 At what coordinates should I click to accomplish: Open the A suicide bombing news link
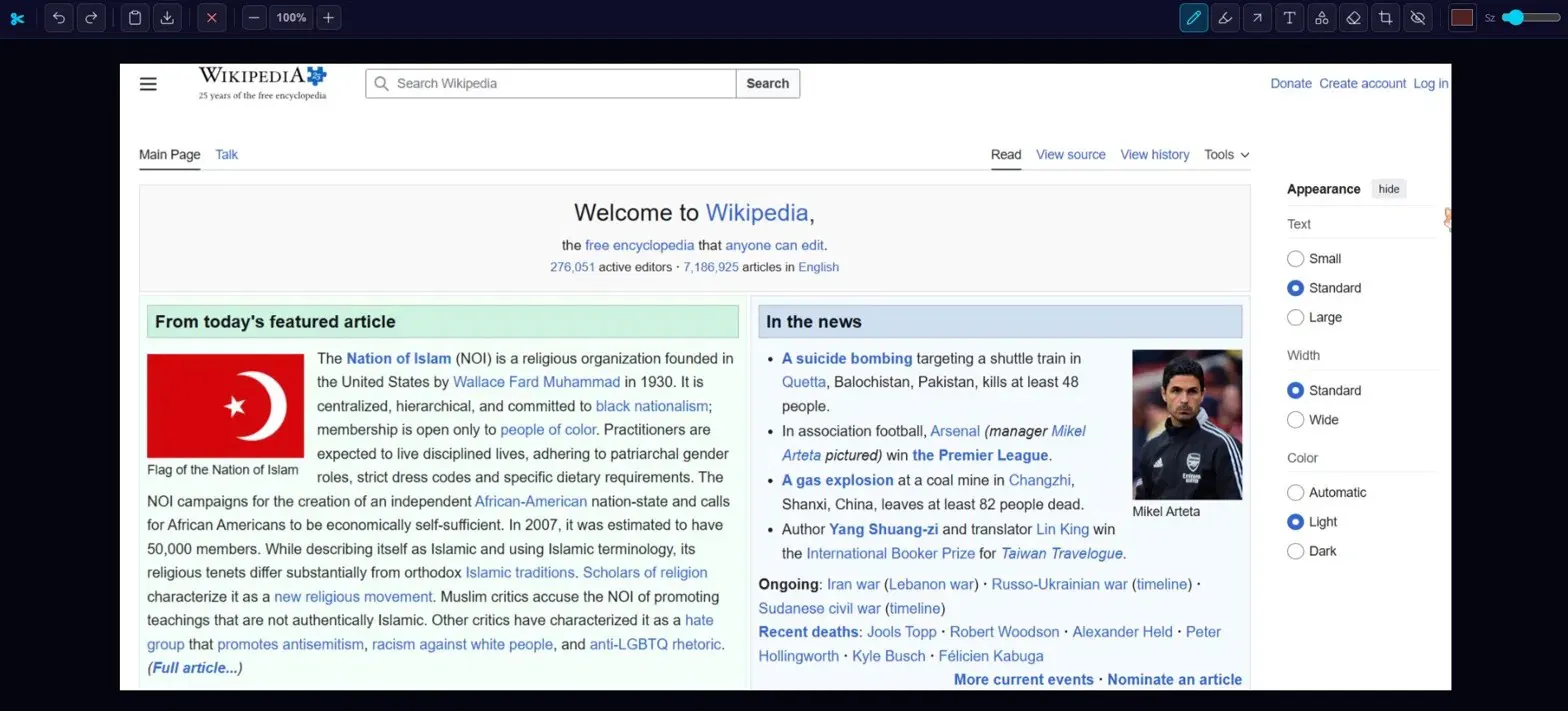[847, 358]
